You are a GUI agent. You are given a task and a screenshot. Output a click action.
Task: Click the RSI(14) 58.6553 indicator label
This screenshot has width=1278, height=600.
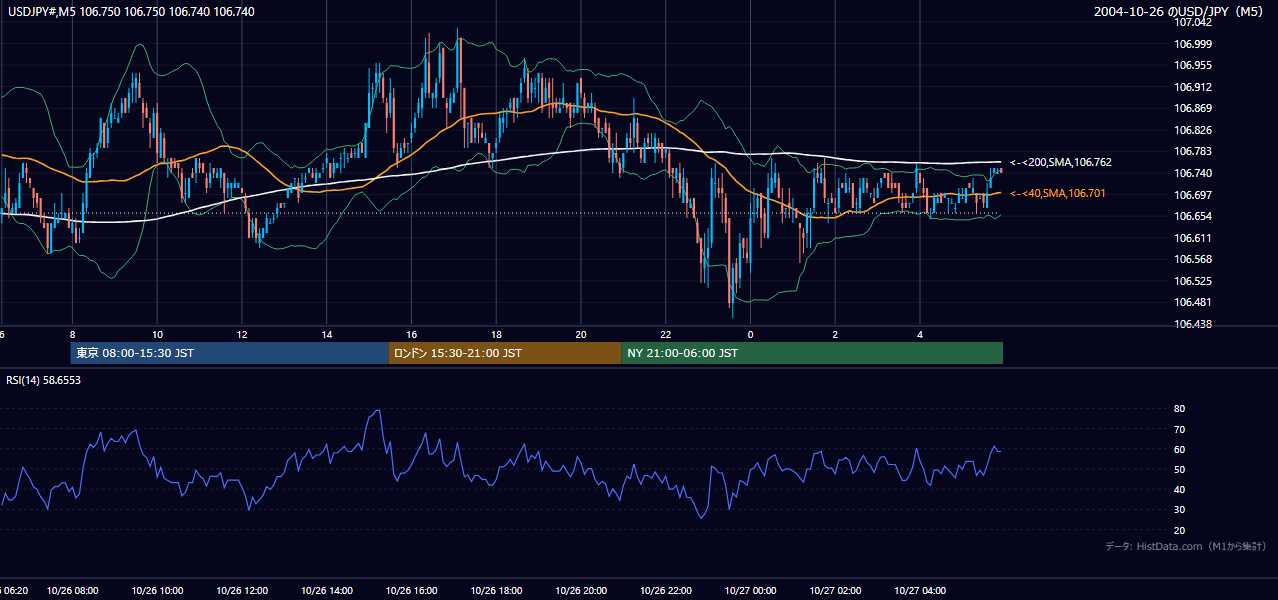pyautogui.click(x=44, y=380)
